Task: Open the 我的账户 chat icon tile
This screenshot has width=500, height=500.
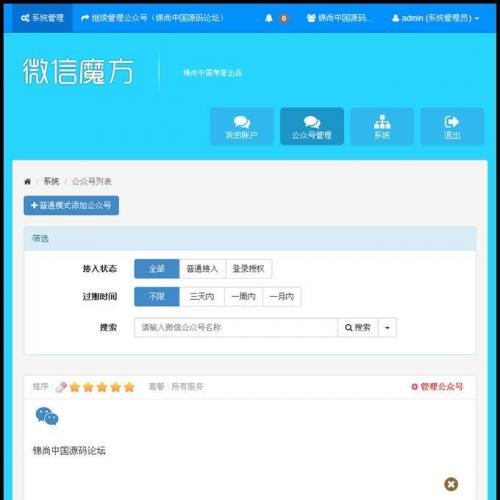Action: click(x=242, y=126)
